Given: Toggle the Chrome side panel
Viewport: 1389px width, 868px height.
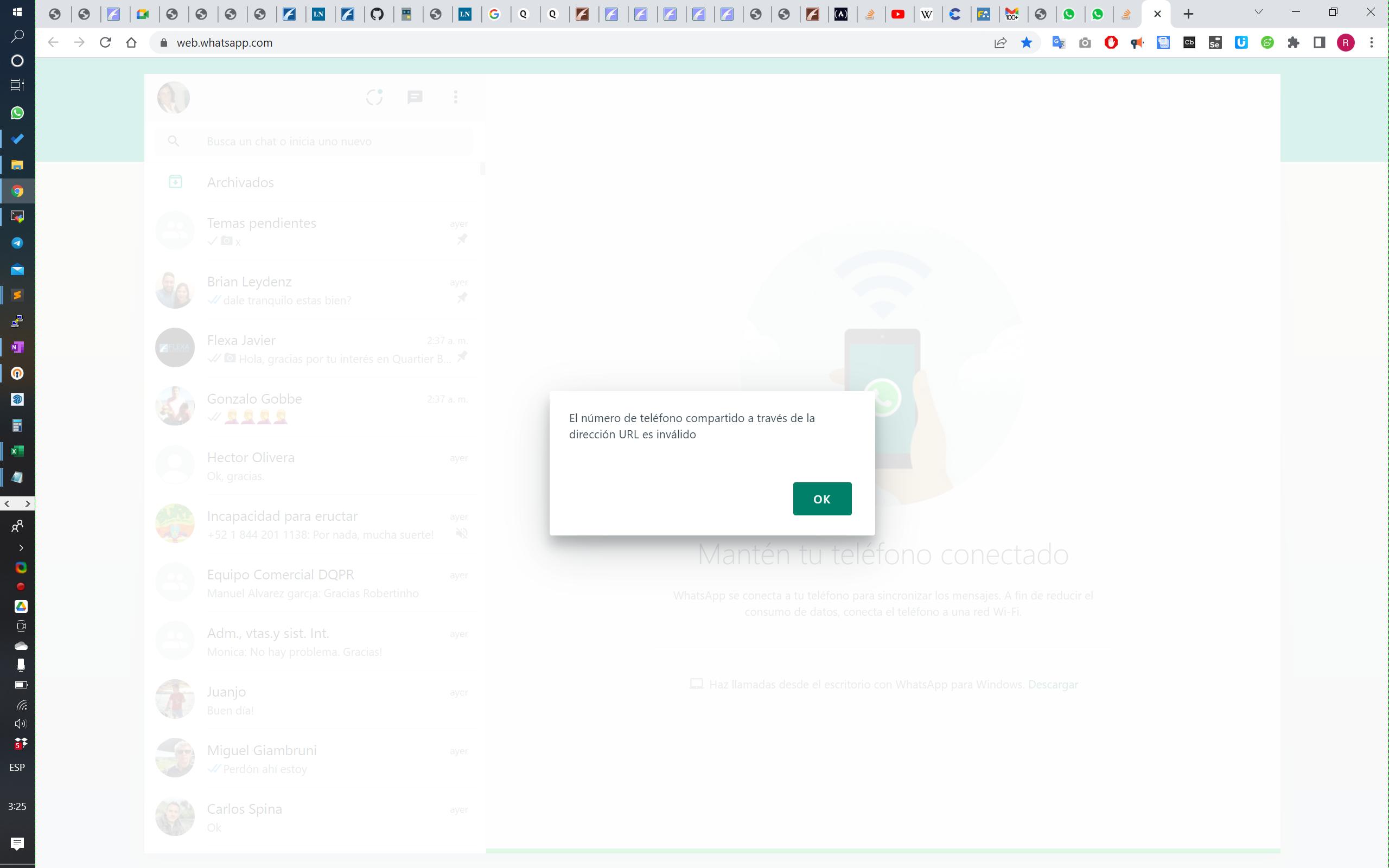Looking at the screenshot, I should [x=1319, y=42].
